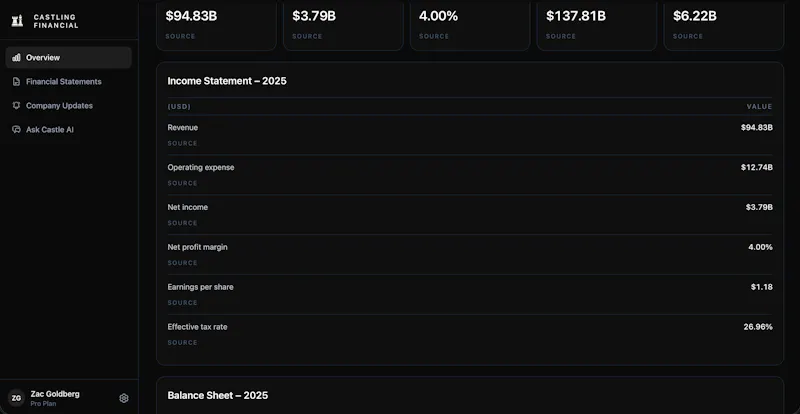Click the 26.96% tax rate value
800x414 pixels.
click(758, 327)
